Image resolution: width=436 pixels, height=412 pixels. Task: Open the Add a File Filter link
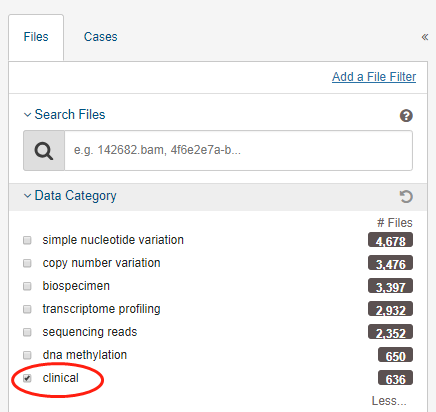tap(374, 77)
